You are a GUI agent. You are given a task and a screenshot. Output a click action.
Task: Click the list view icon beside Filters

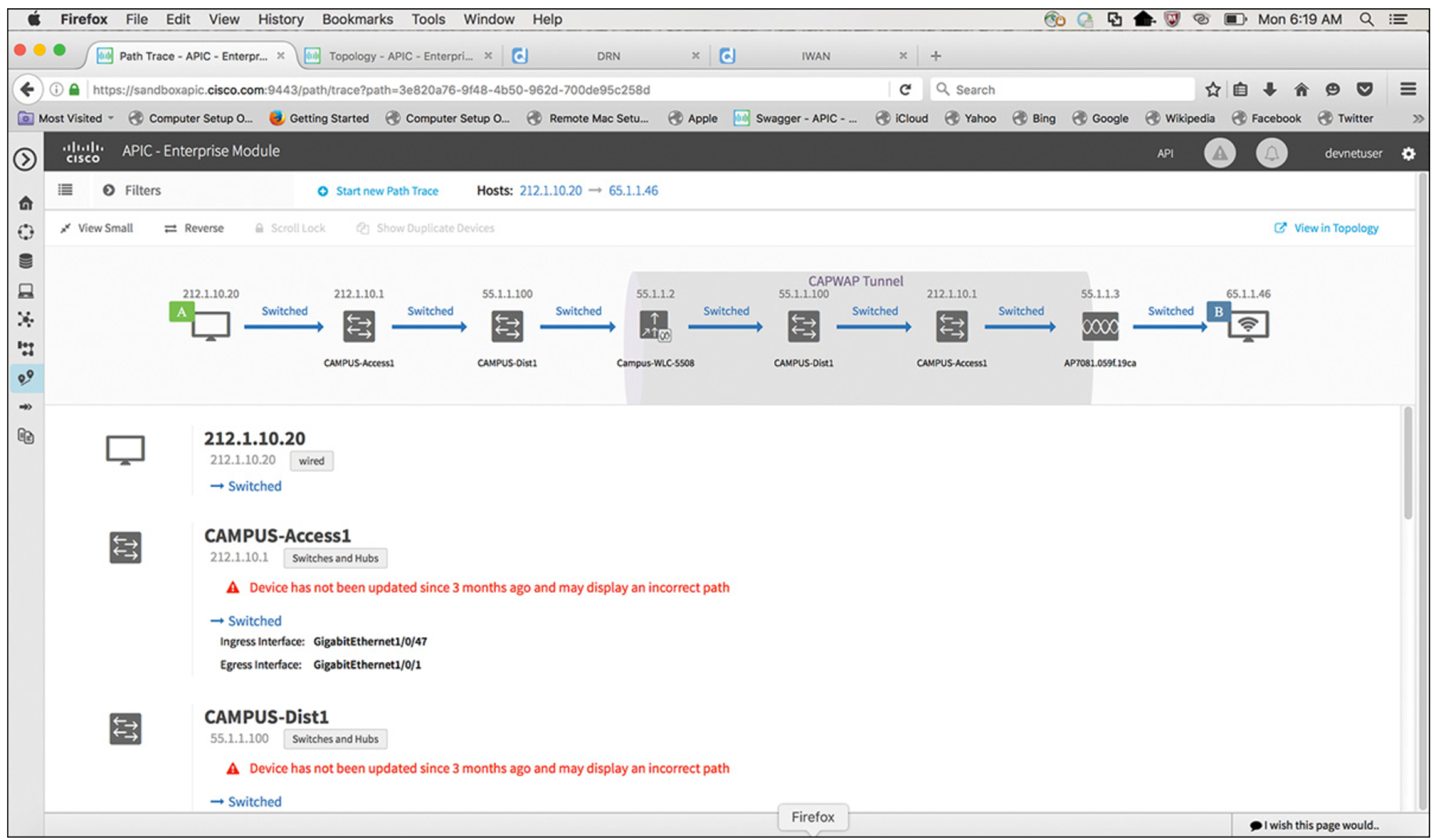[65, 190]
